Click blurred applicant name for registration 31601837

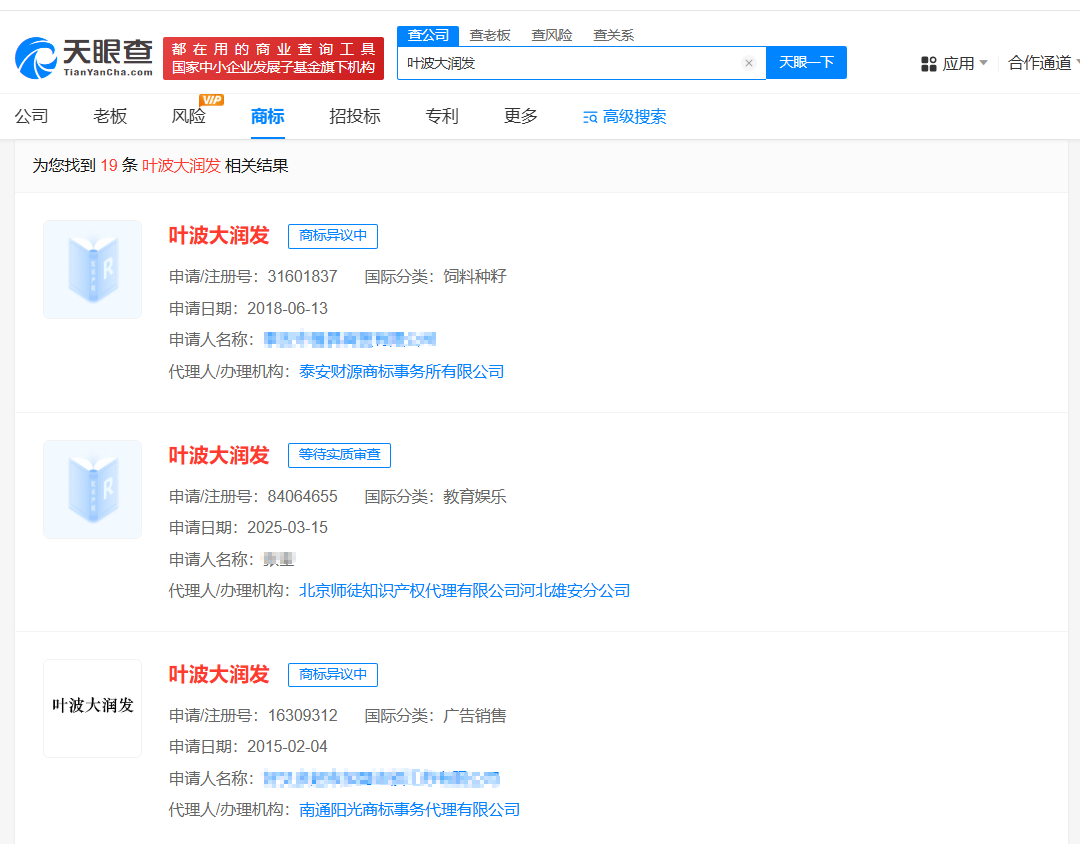click(350, 339)
